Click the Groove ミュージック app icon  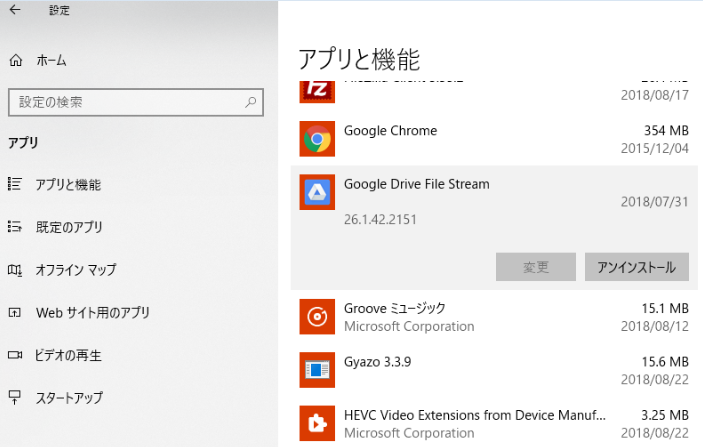[317, 317]
